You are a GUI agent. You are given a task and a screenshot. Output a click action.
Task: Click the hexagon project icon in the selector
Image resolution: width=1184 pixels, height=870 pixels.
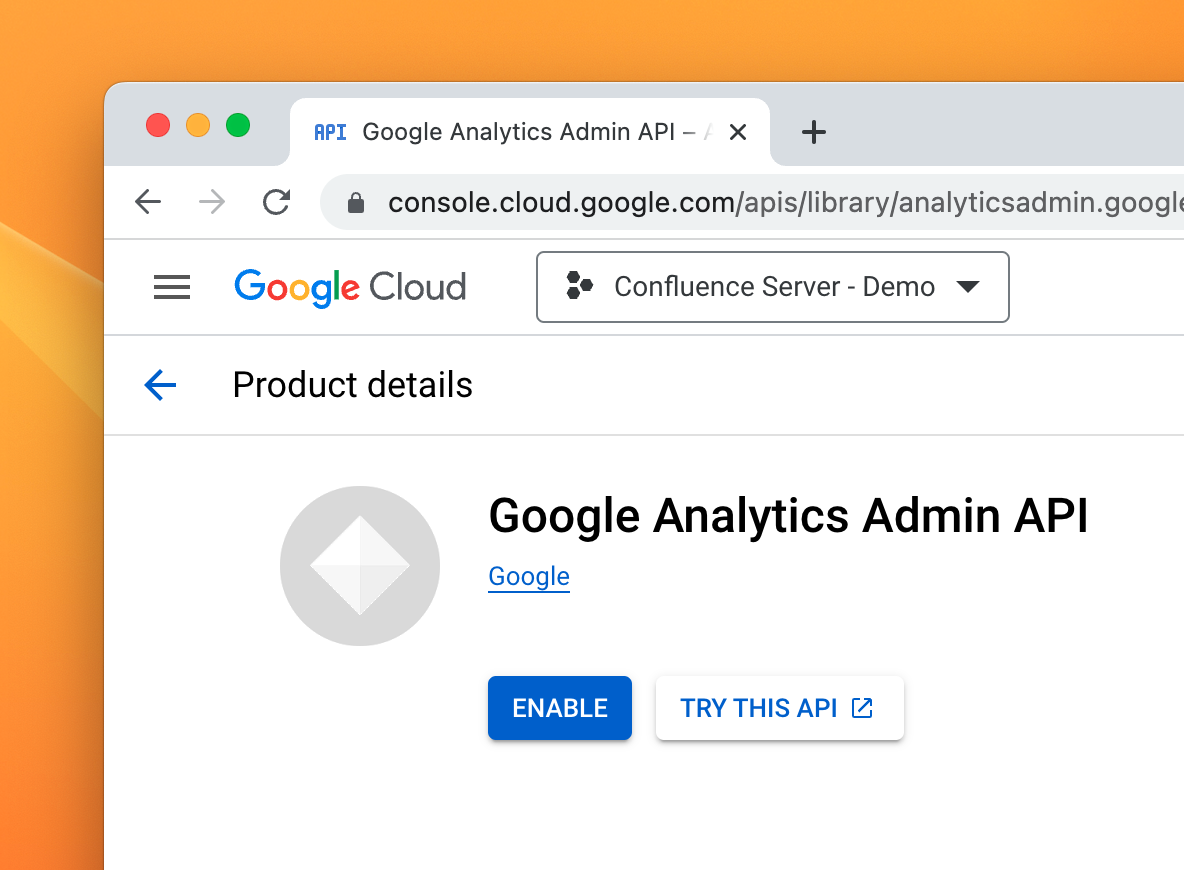[579, 287]
